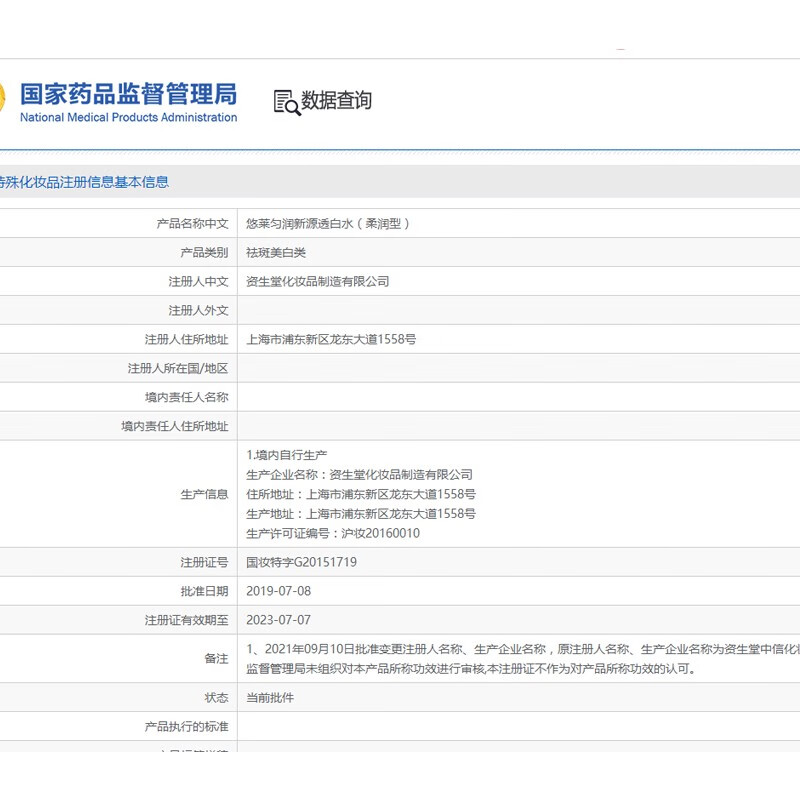
Task: Click the 产品名称中文 label
Action: [192, 223]
